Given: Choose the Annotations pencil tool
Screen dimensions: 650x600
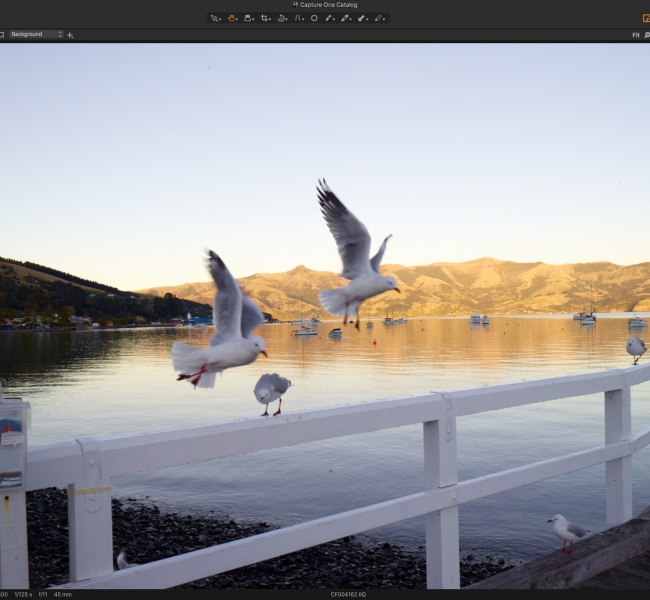Looking at the screenshot, I should pyautogui.click(x=378, y=18).
